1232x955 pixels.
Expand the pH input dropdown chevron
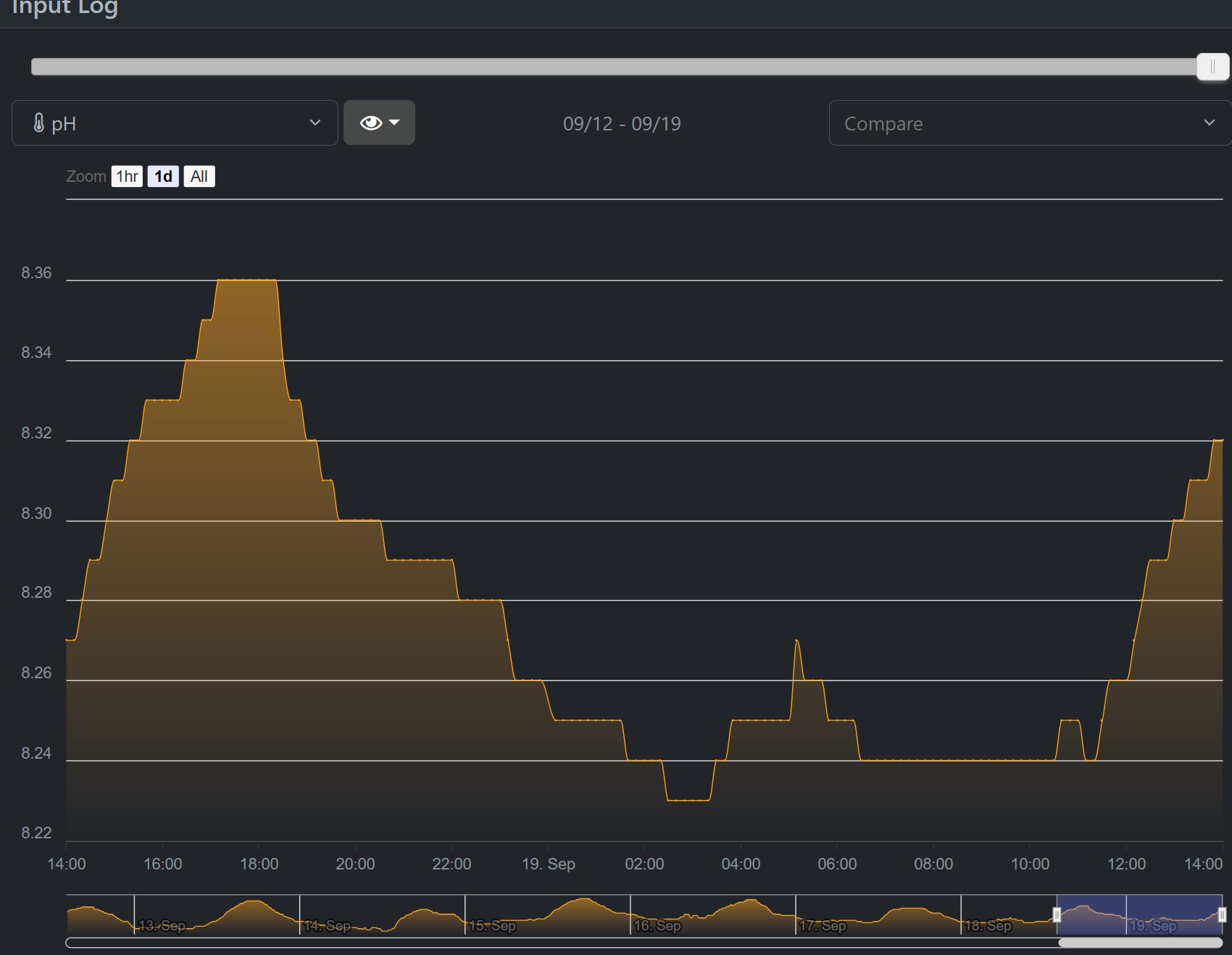tap(315, 123)
